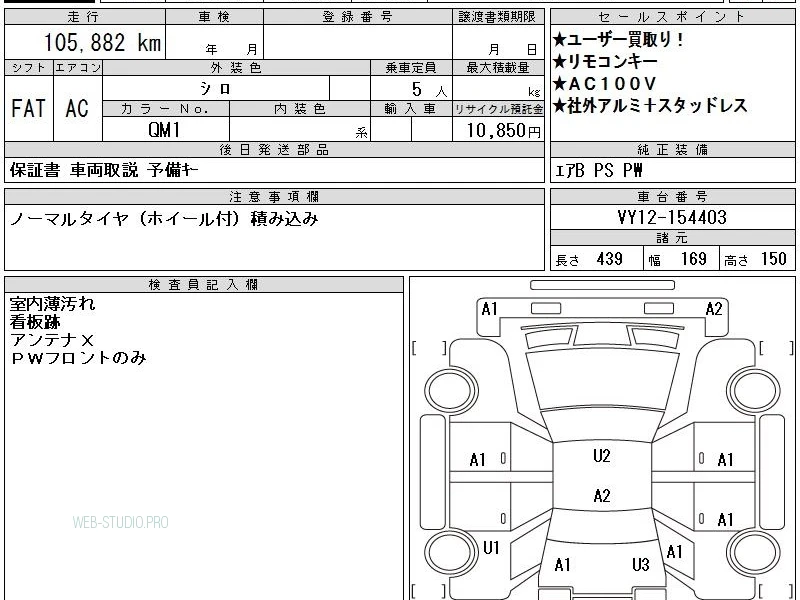The height and width of the screenshot is (600, 800).
Task: Click the 注意事項欄 section header
Action: [274, 196]
